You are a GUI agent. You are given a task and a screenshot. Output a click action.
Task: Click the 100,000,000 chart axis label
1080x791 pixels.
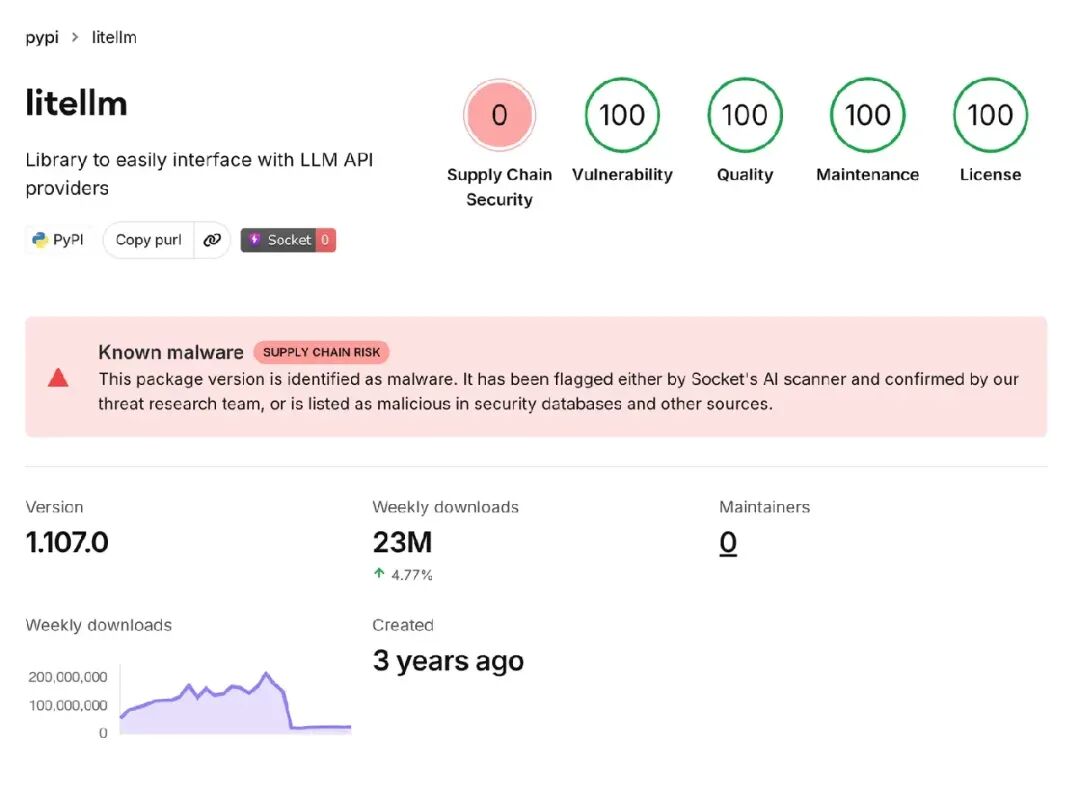tap(68, 705)
